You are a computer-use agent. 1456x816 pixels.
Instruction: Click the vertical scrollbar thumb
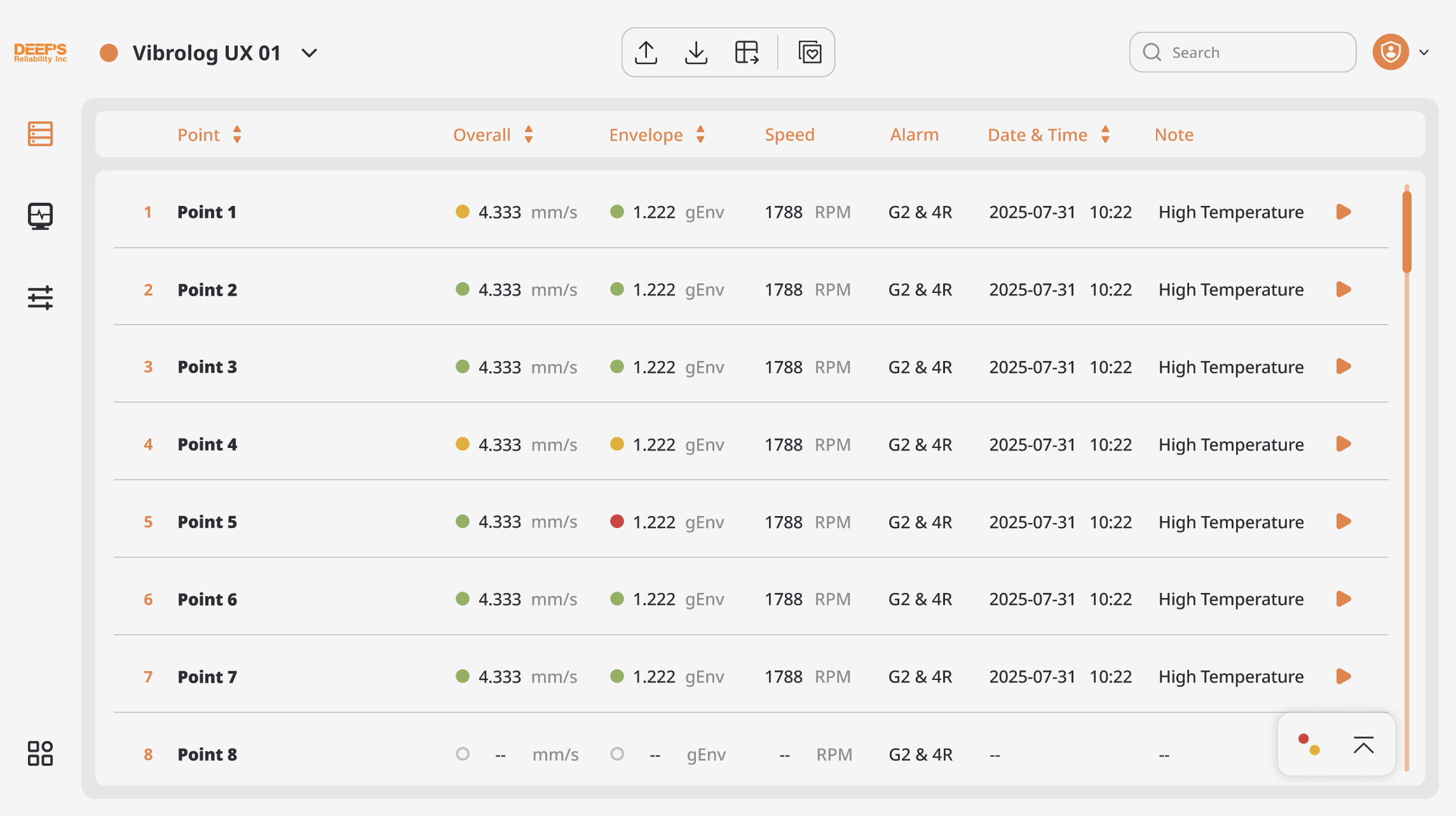1407,232
